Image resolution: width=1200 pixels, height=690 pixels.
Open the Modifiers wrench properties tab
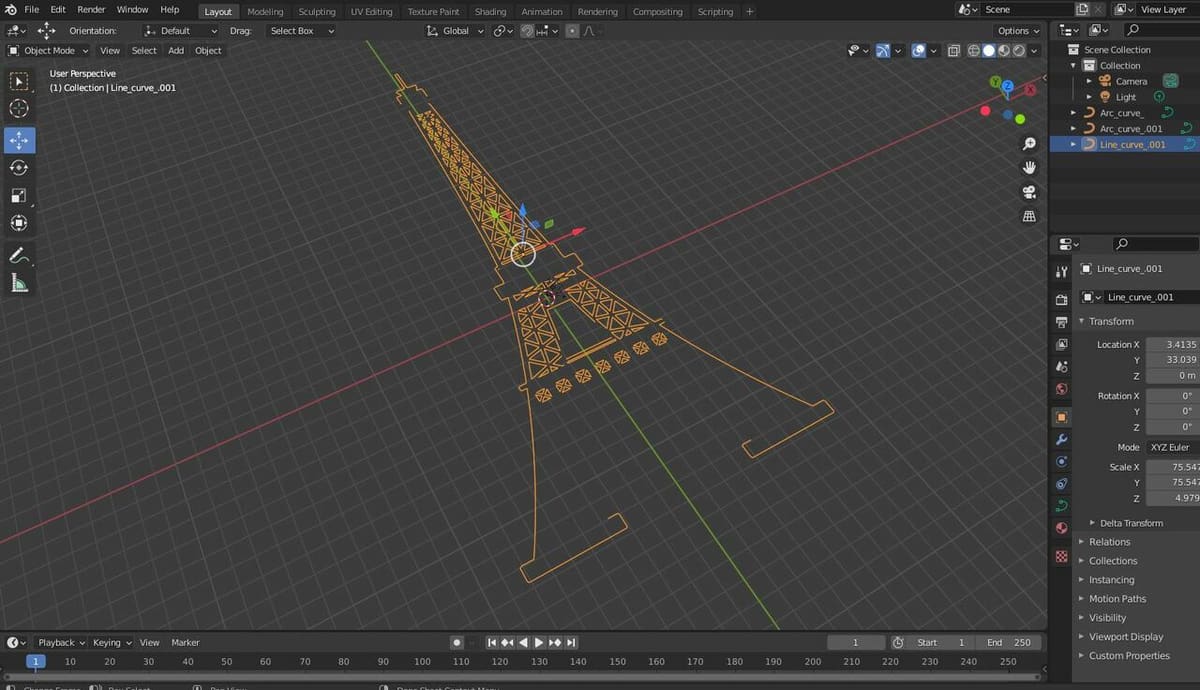1062,439
